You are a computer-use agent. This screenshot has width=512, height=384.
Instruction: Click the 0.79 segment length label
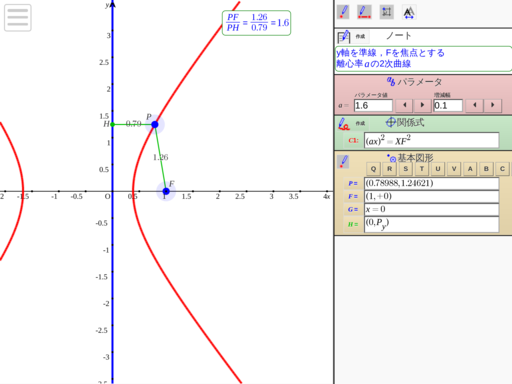pyautogui.click(x=134, y=124)
